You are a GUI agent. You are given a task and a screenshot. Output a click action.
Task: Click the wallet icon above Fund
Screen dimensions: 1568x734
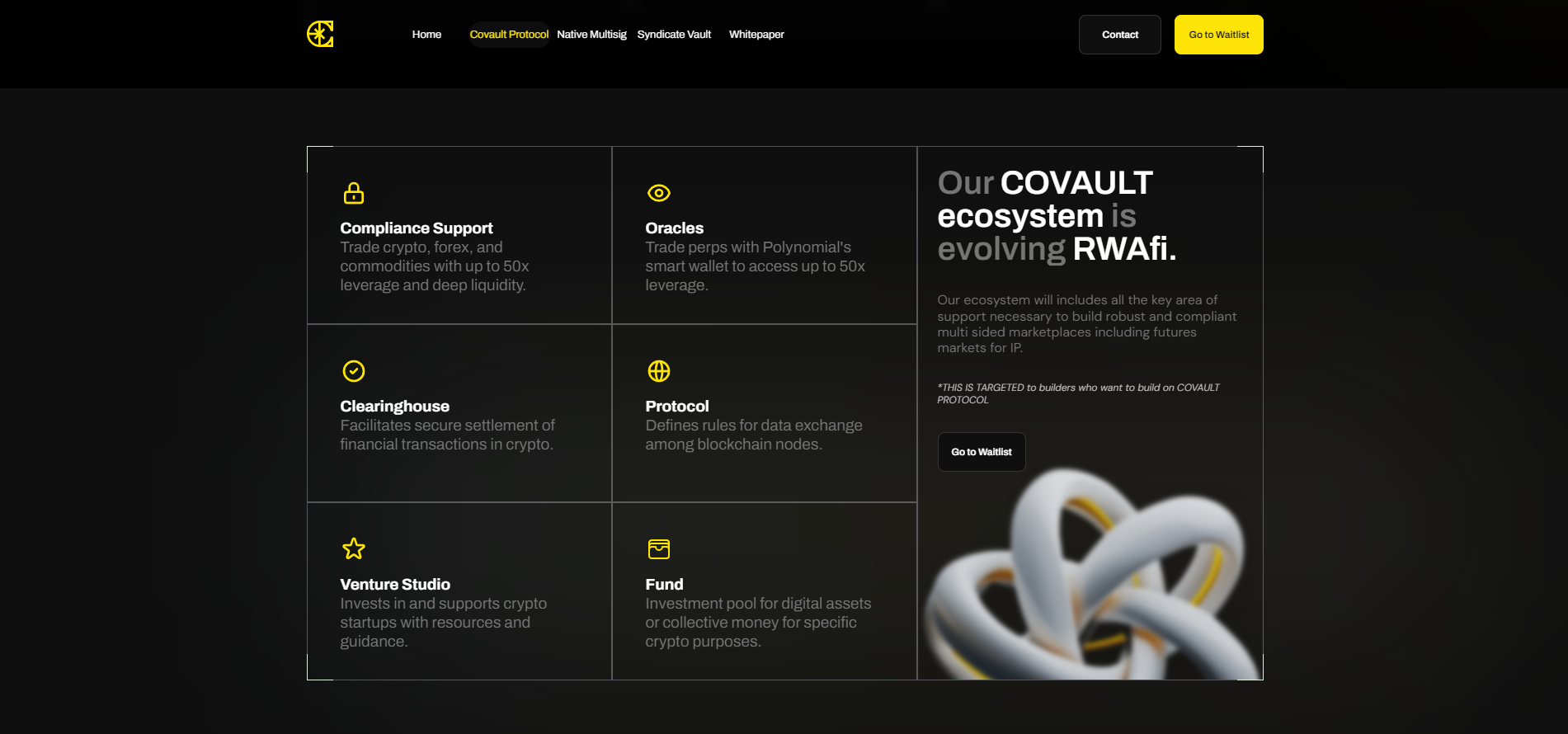coord(659,548)
